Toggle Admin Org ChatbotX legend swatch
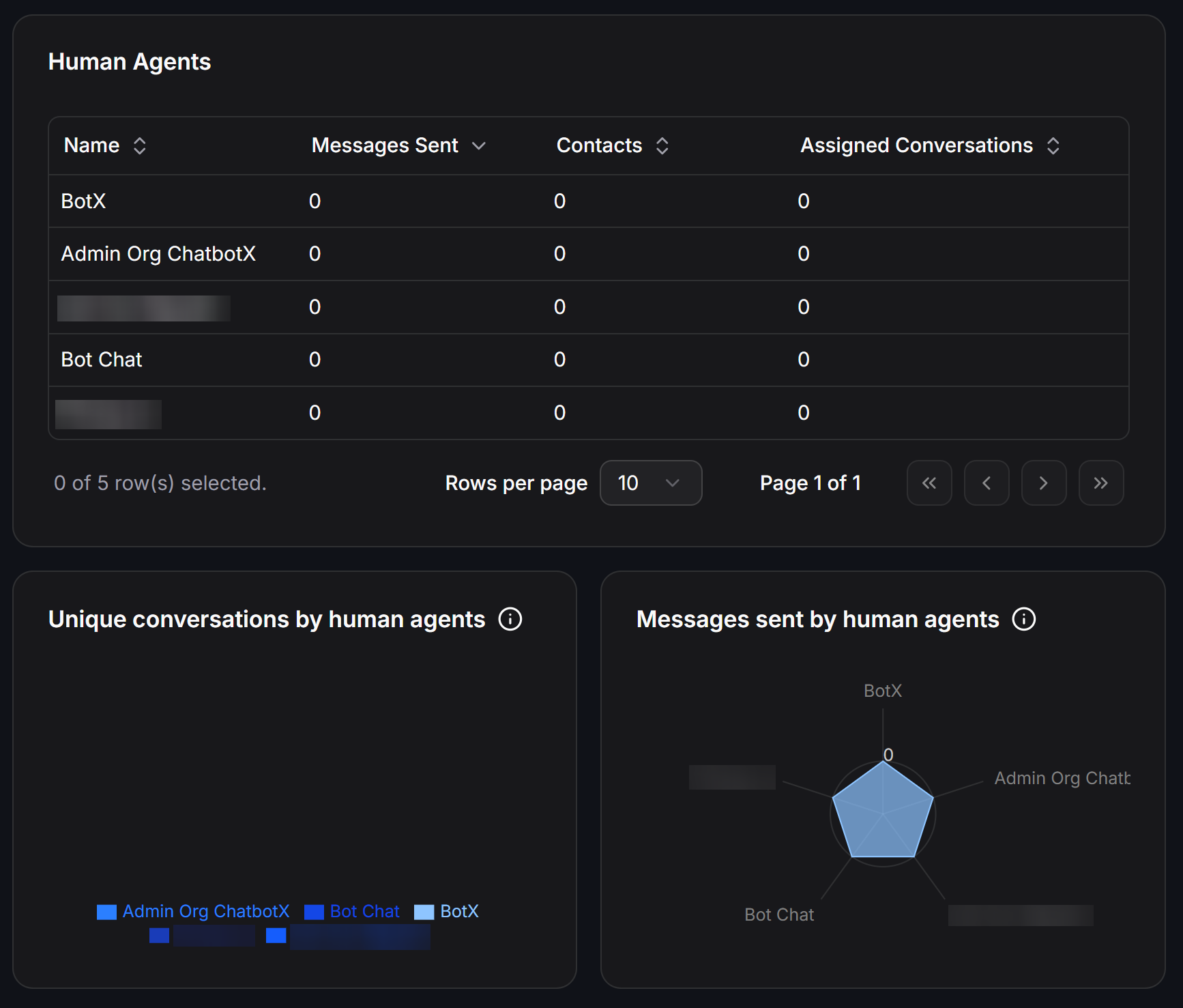Viewport: 1183px width, 1008px height. pos(106,912)
